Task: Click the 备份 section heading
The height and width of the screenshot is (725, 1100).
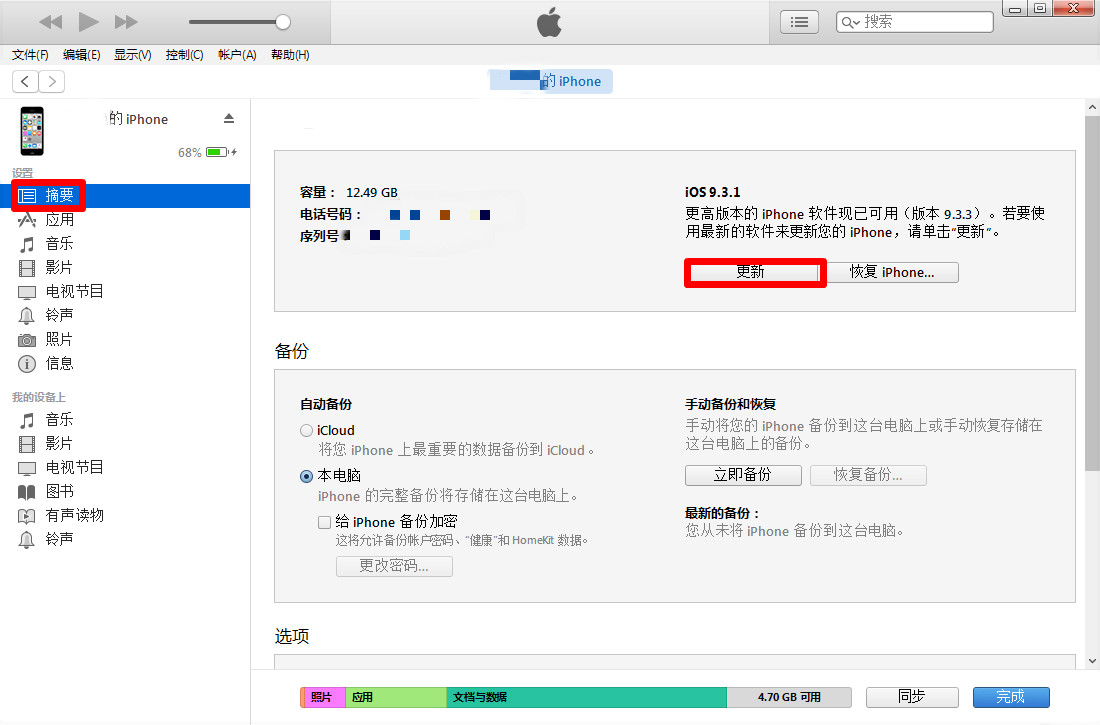Action: [x=292, y=351]
